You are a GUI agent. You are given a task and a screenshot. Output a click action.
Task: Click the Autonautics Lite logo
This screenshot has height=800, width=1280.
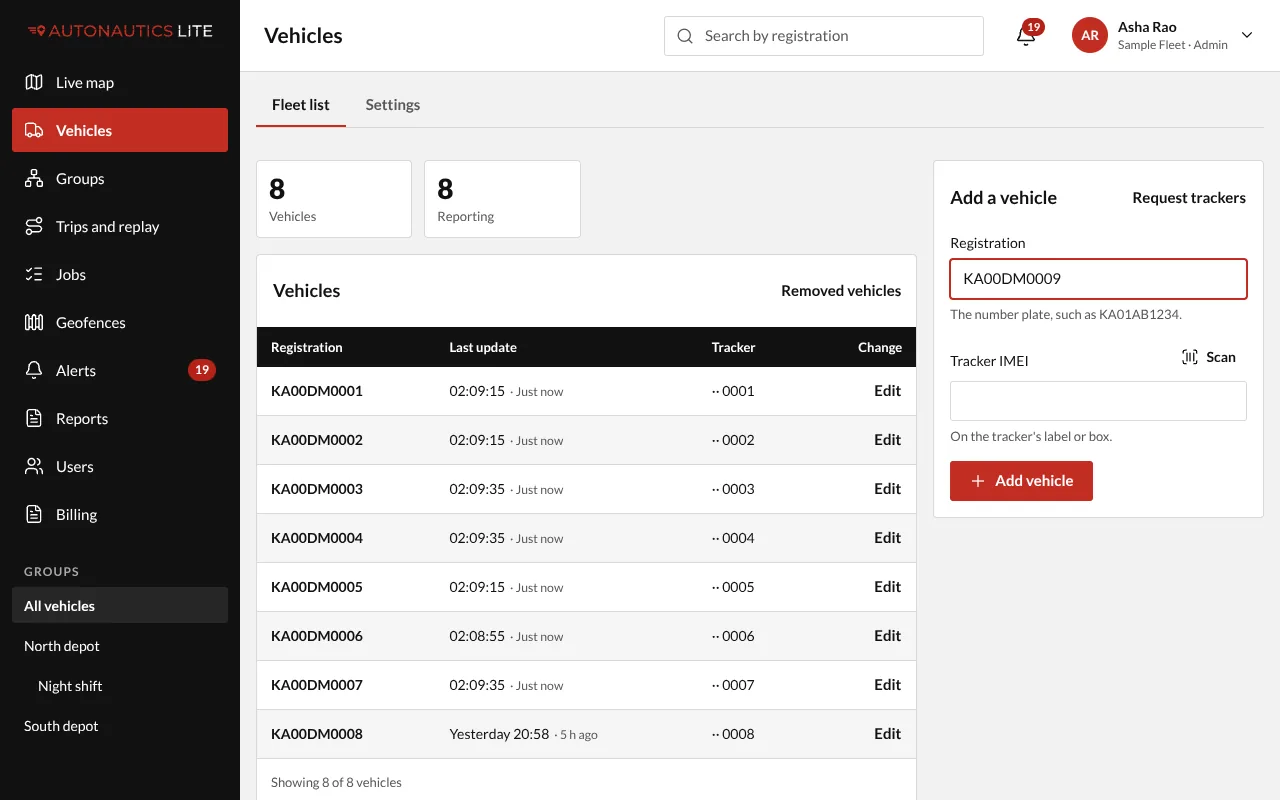point(120,31)
